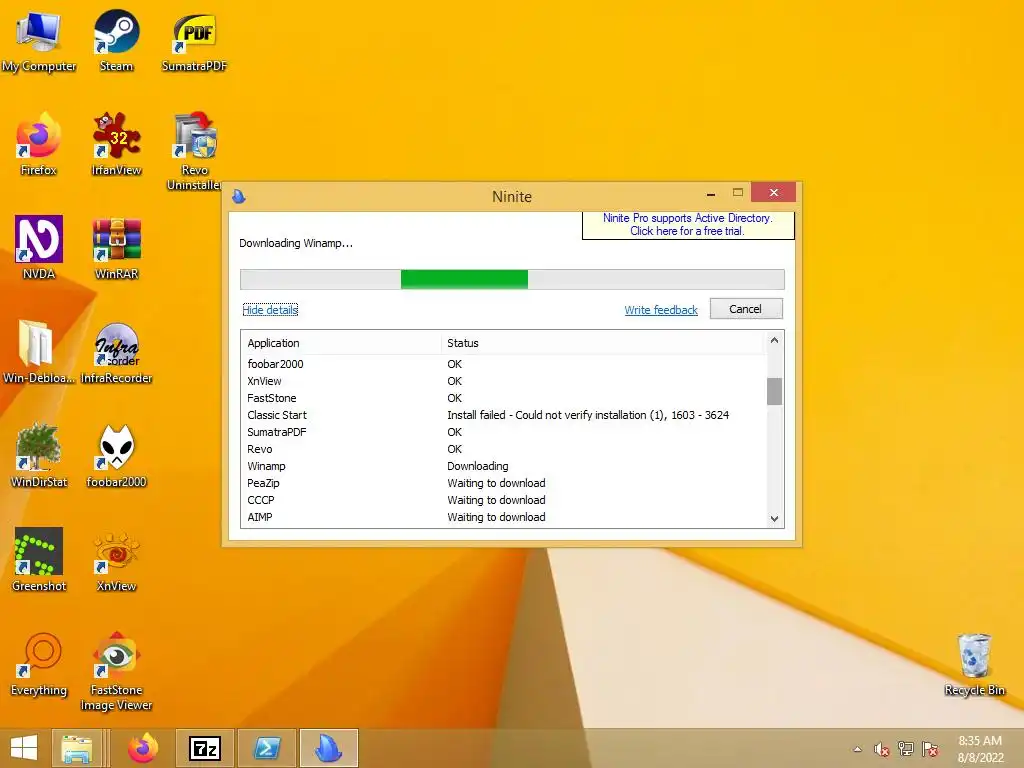
Task: Select the Greenshot desktop shortcut
Action: click(38, 560)
